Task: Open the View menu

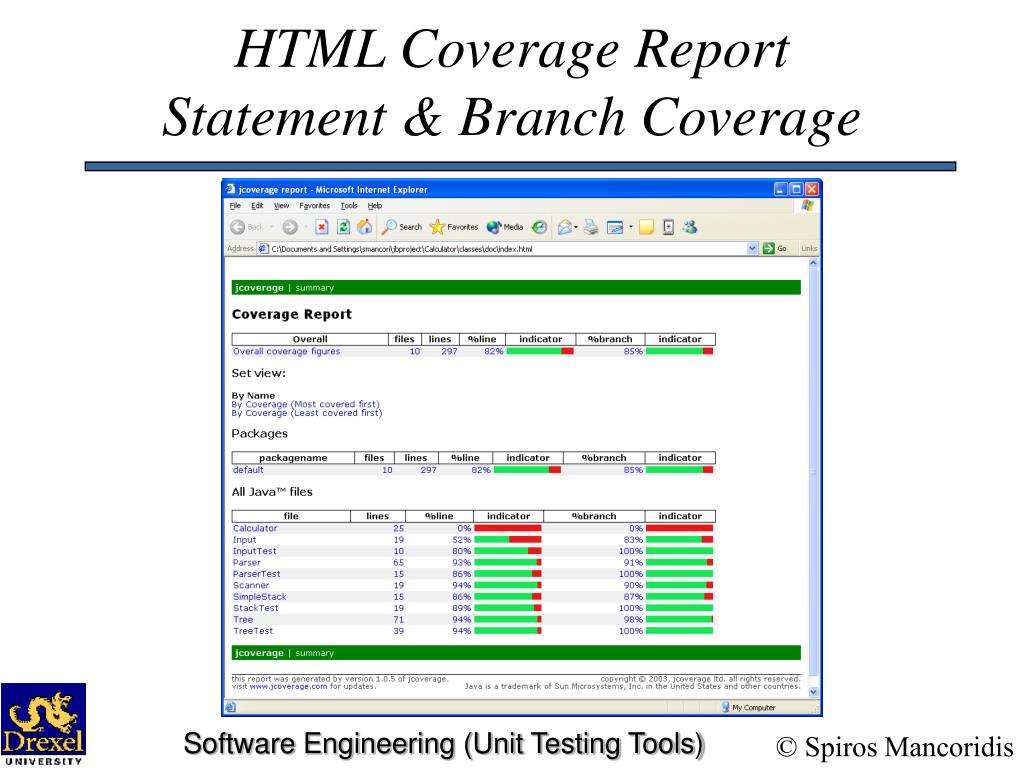Action: click(281, 206)
